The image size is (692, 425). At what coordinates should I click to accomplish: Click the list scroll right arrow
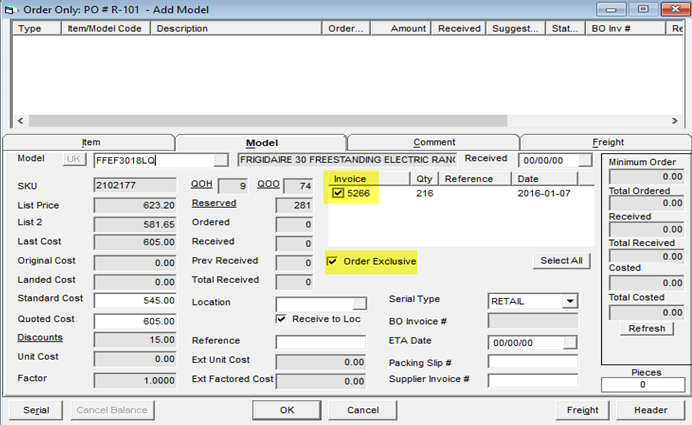tap(674, 120)
